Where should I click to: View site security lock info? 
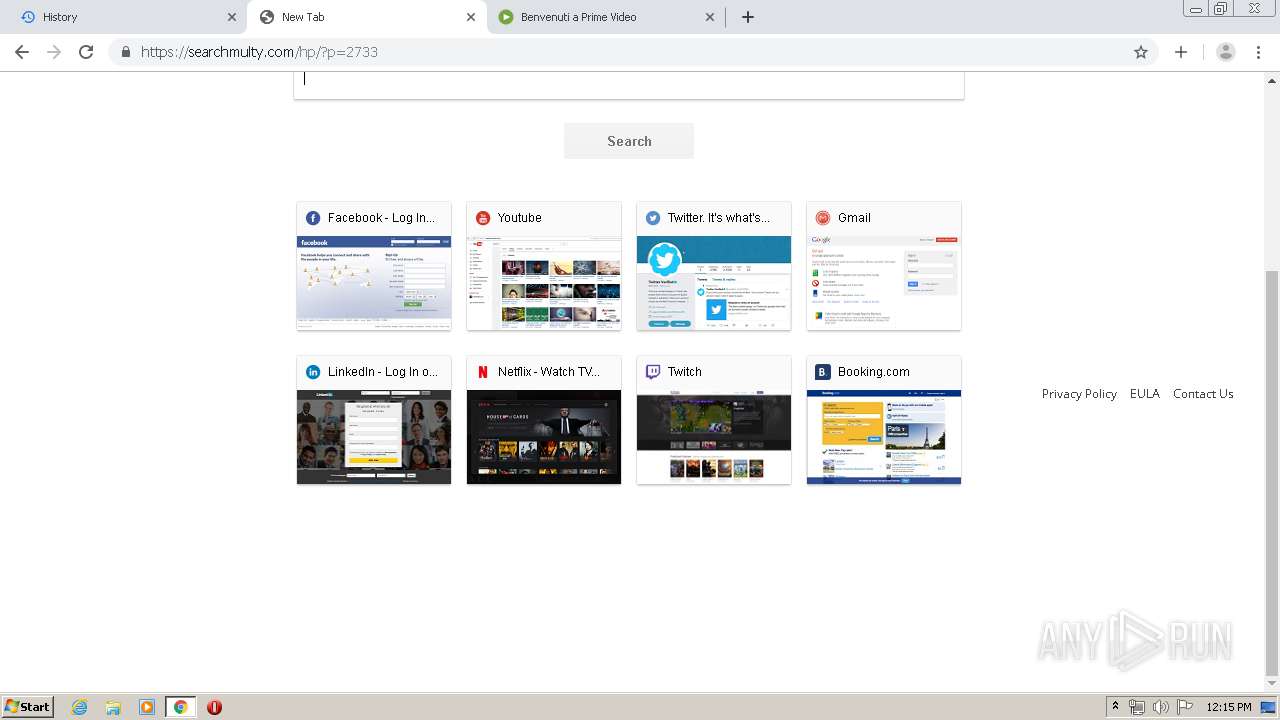(125, 52)
